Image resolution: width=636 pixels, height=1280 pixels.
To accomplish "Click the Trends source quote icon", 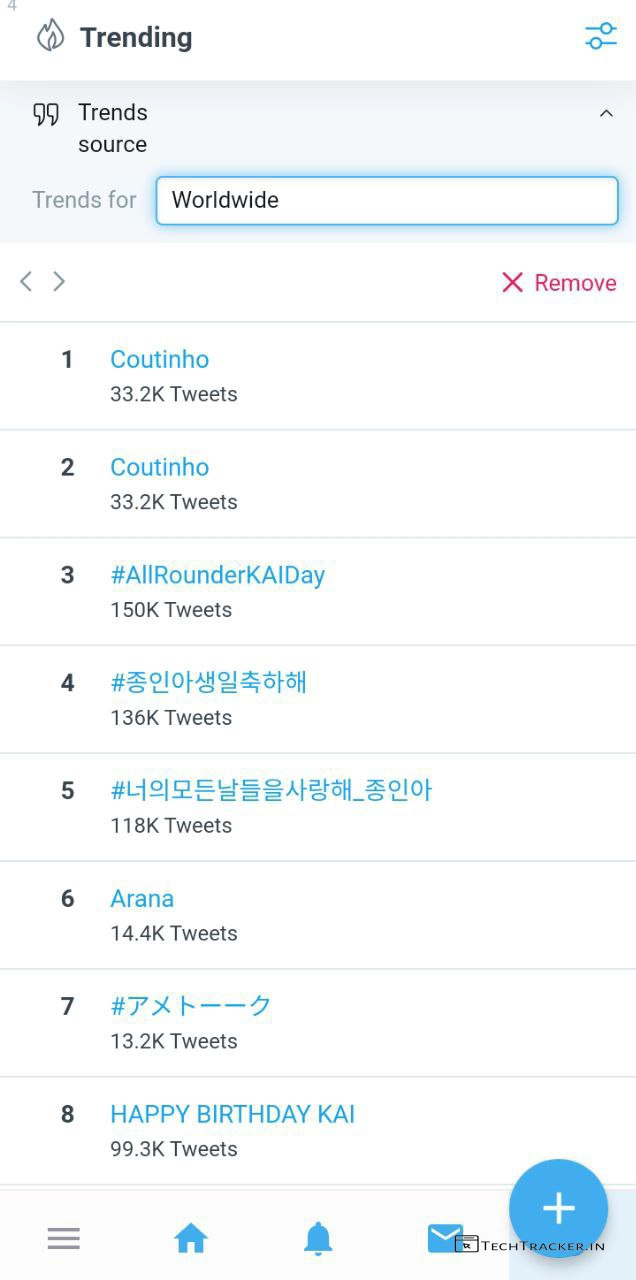I will [x=46, y=114].
